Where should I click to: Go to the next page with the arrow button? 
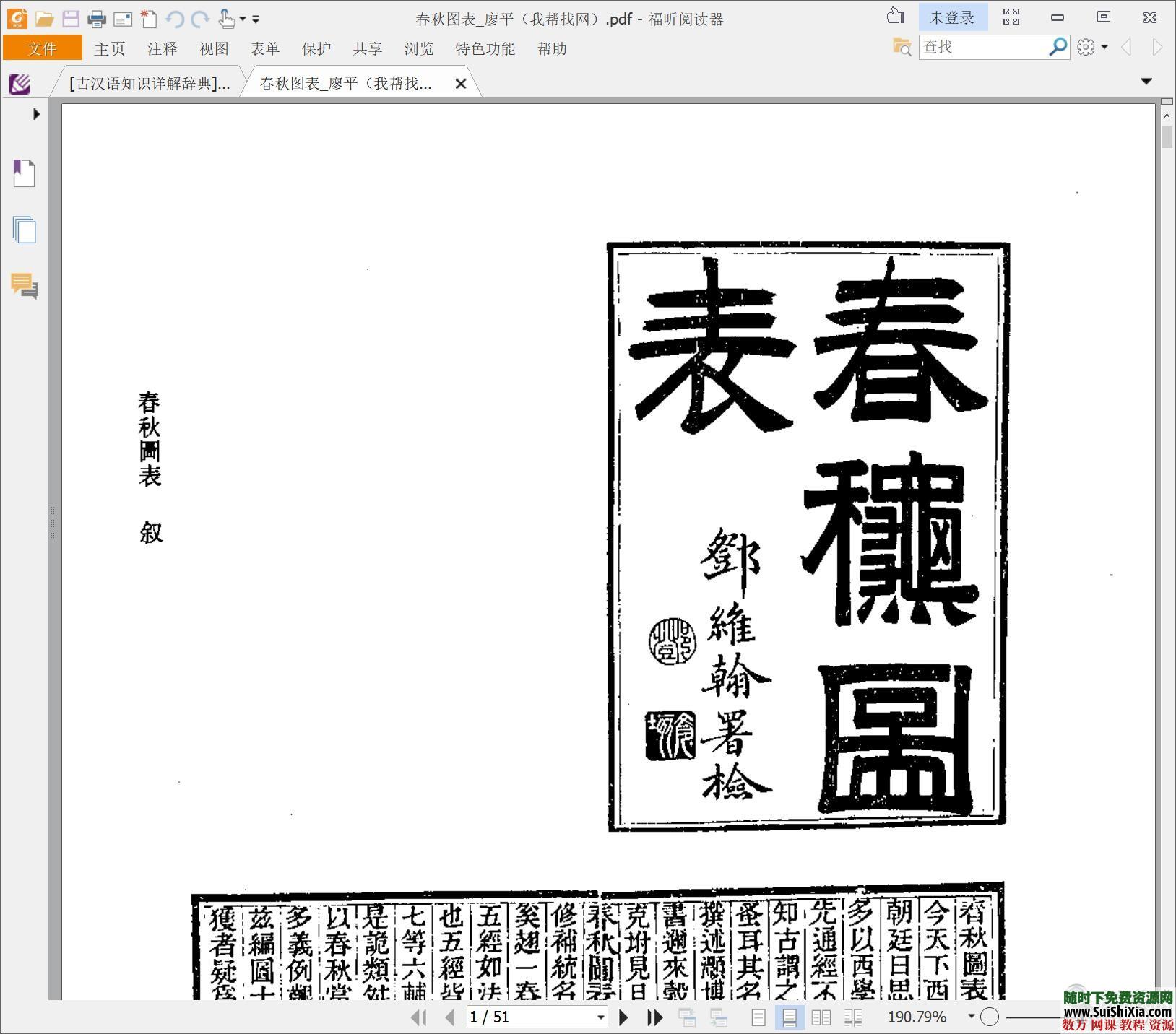coord(623,1017)
